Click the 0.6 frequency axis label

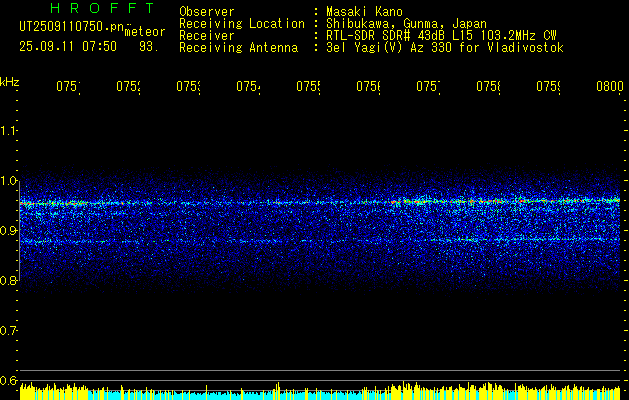click(9, 380)
